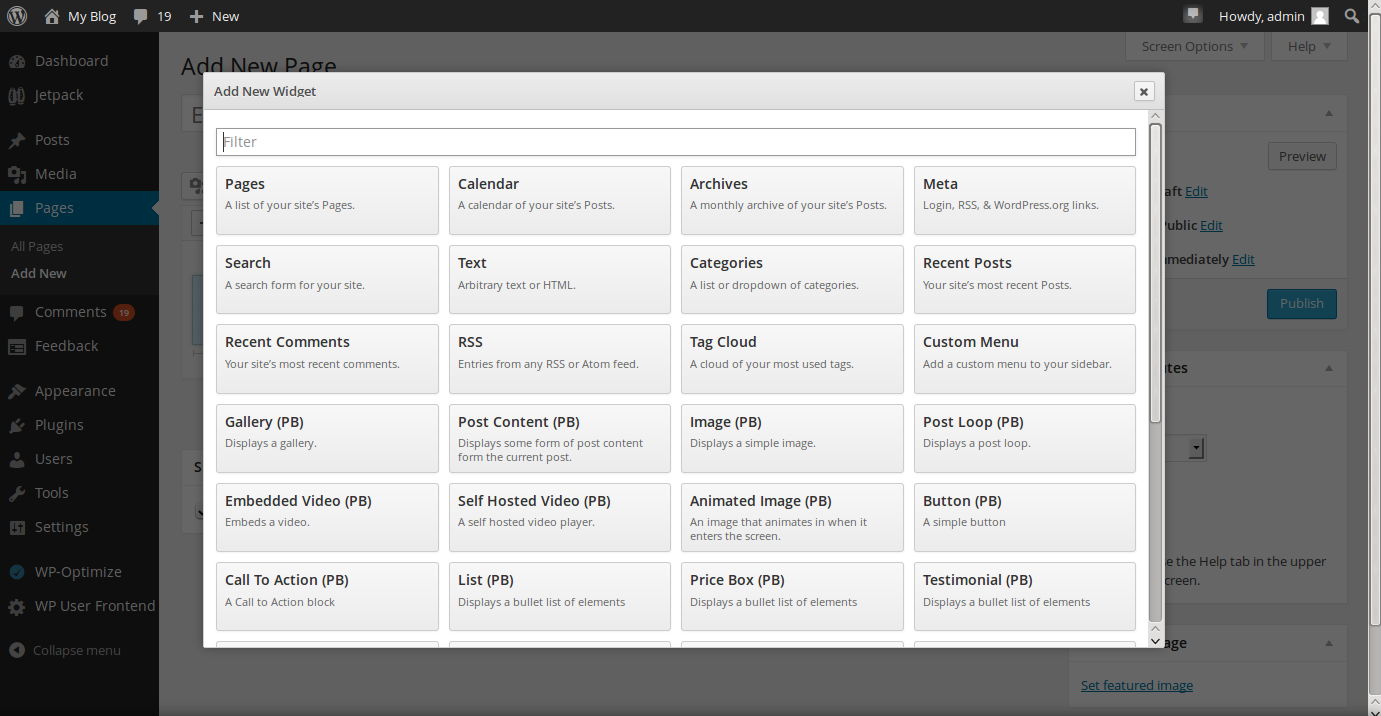This screenshot has width=1381, height=716.
Task: Click the WP-Optimize icon
Action: (x=17, y=572)
